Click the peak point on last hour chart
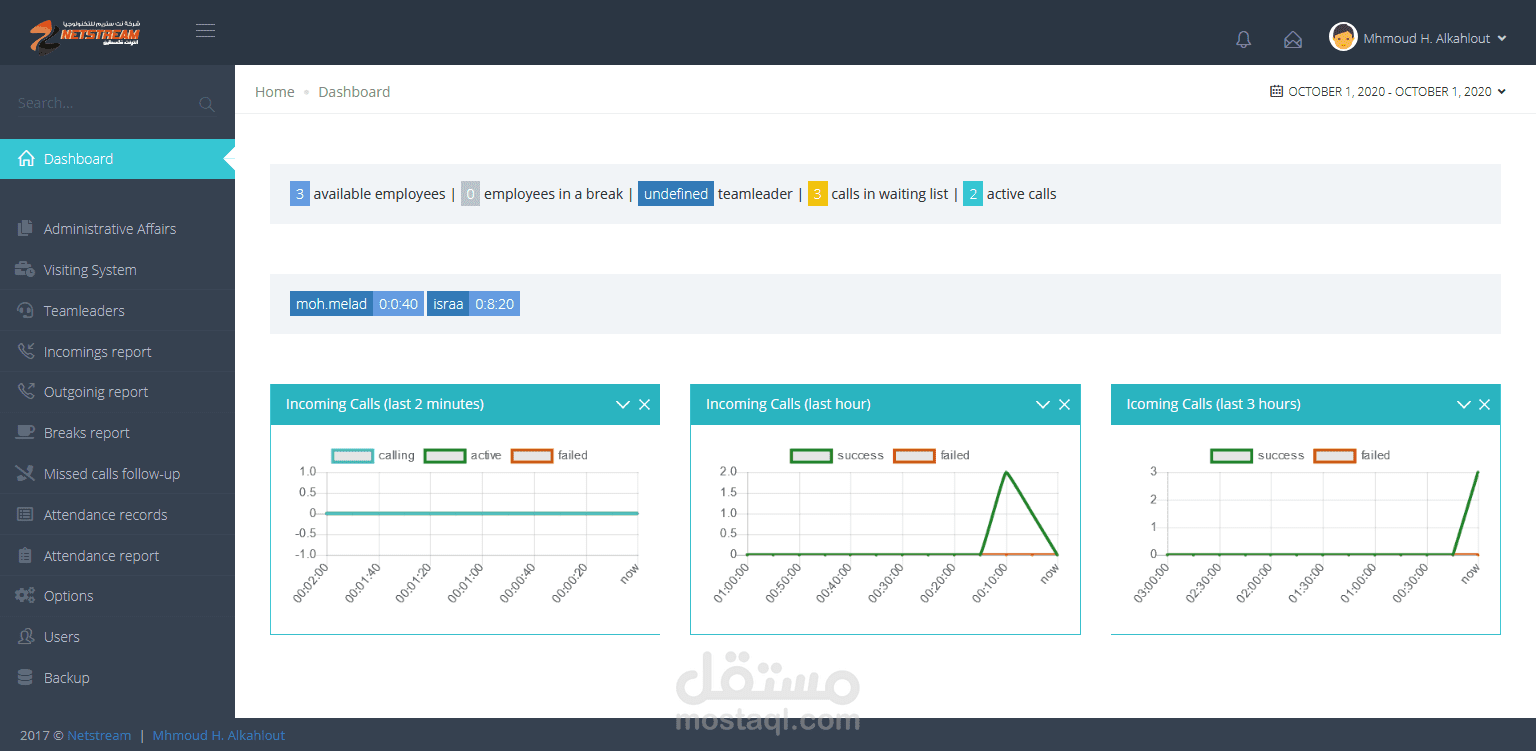The height and width of the screenshot is (751, 1536). pos(1006,472)
